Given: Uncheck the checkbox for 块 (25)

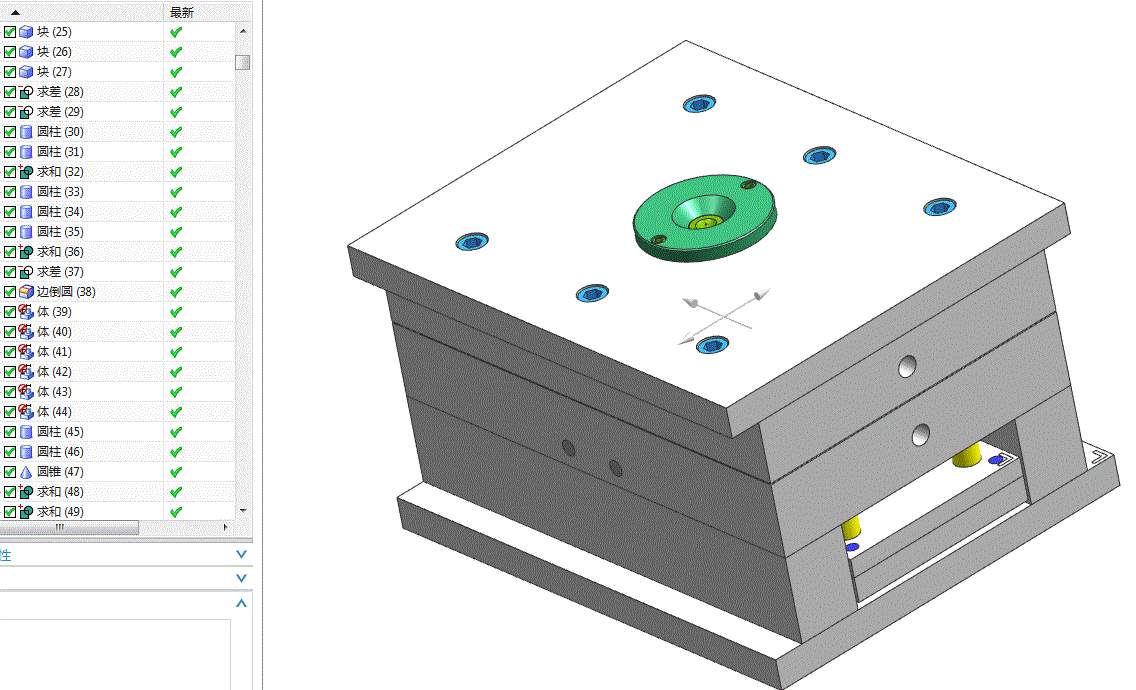Looking at the screenshot, I should point(9,32).
